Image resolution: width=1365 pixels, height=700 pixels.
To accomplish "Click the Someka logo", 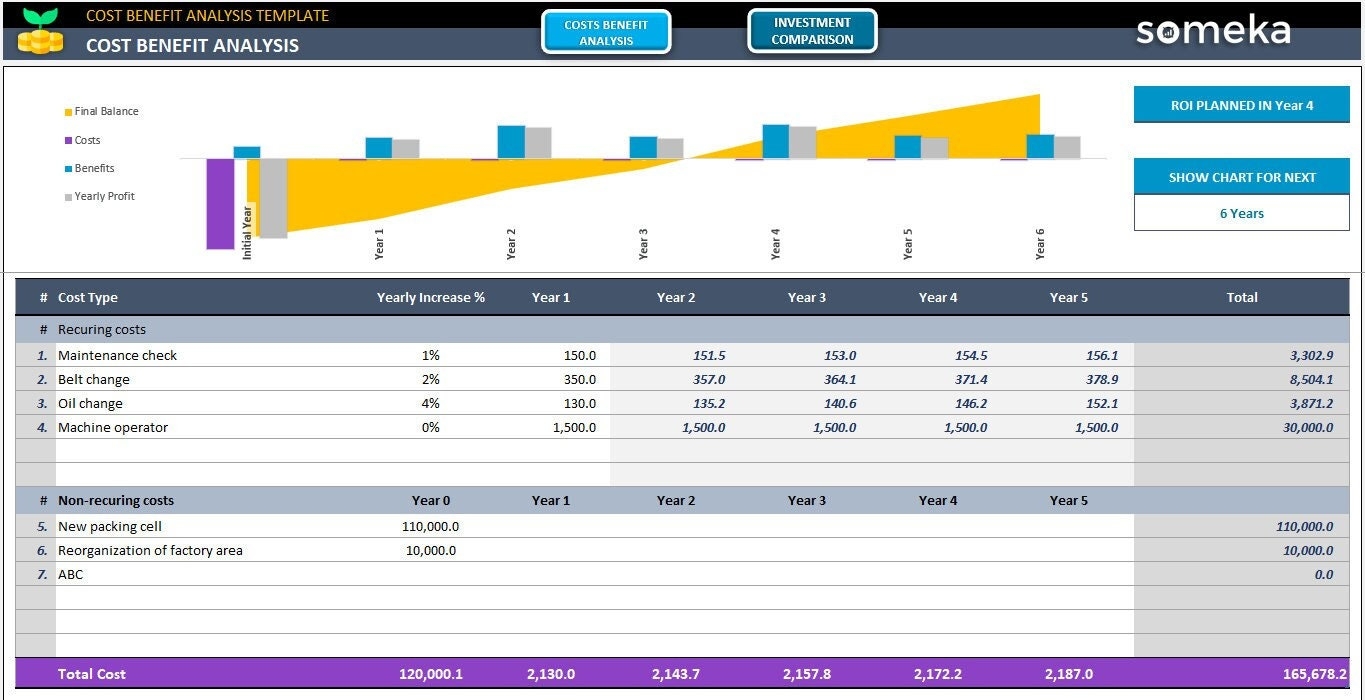I will pos(1213,31).
